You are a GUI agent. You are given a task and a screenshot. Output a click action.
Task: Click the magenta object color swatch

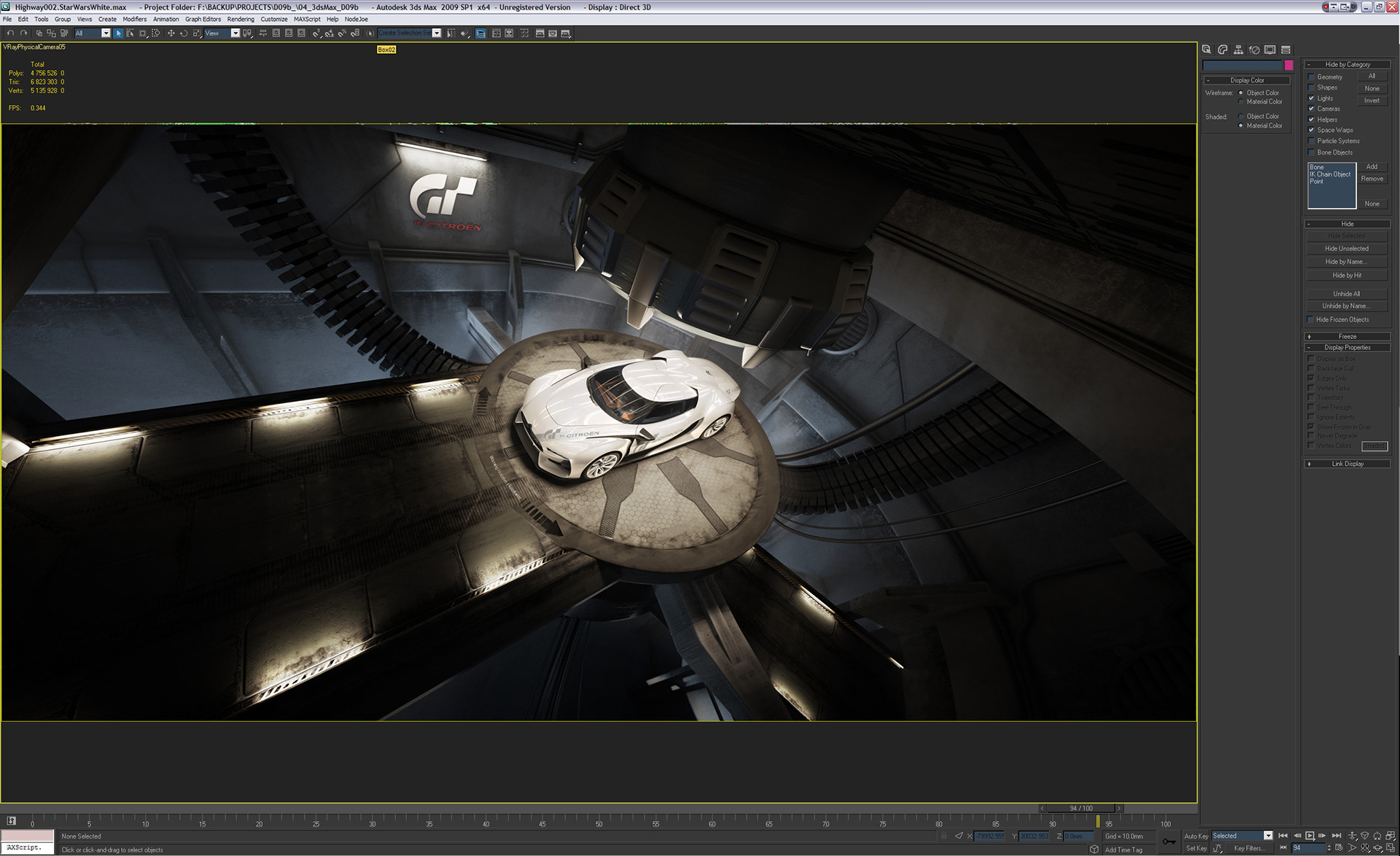click(x=1288, y=66)
